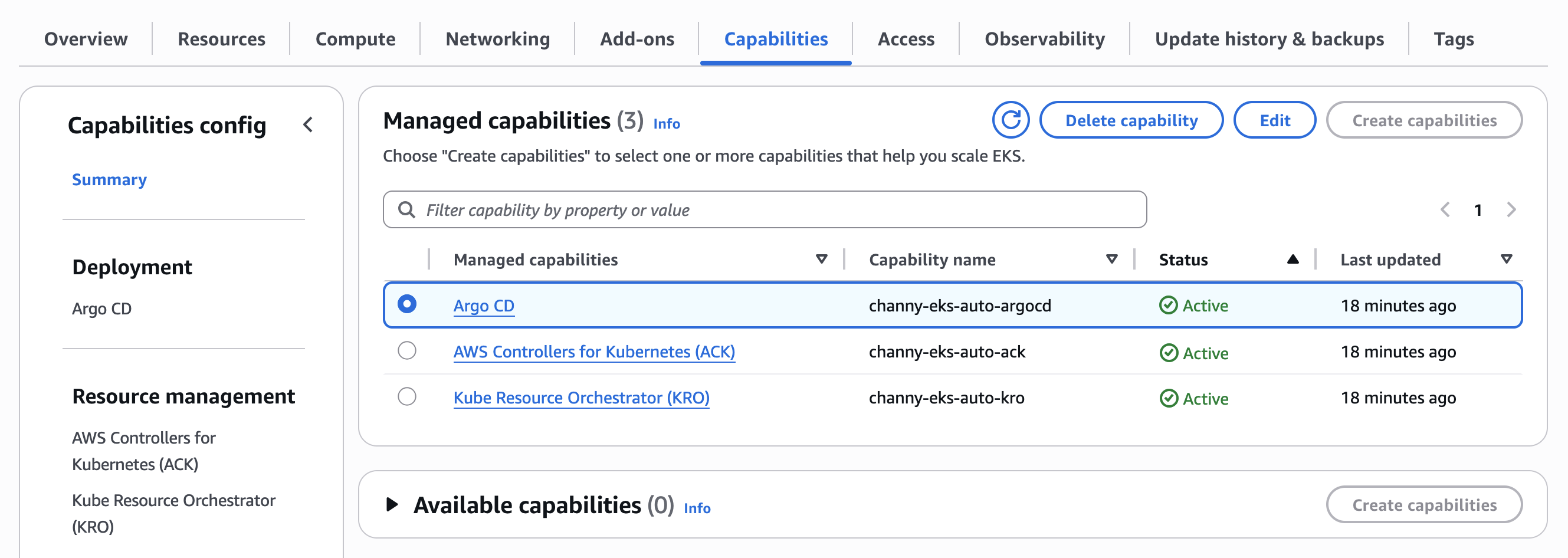Select the Kube Resource Orchestrator radio button

tap(406, 397)
